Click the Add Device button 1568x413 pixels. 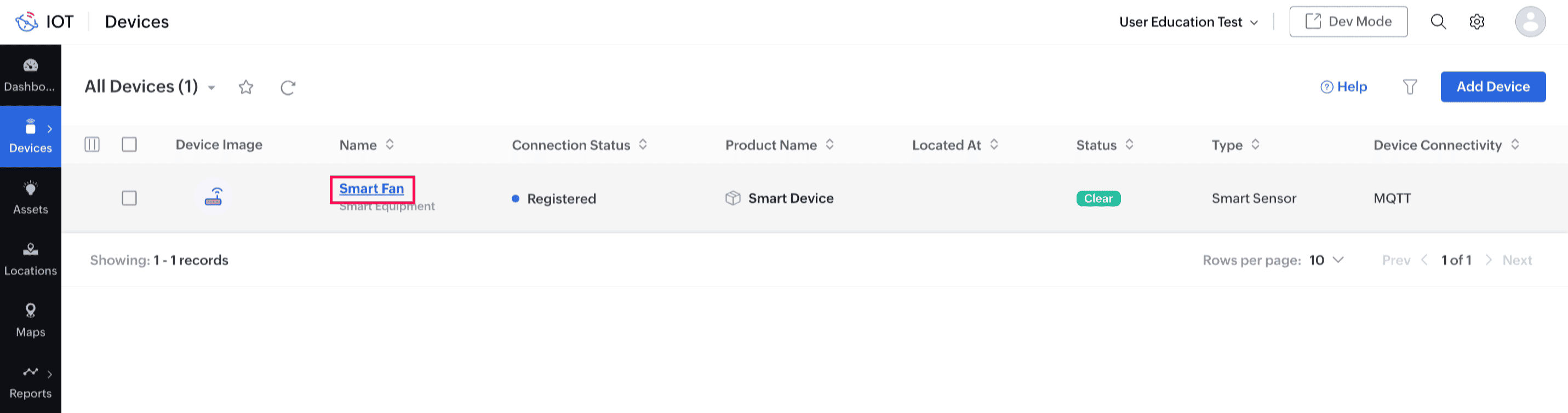pyautogui.click(x=1492, y=87)
